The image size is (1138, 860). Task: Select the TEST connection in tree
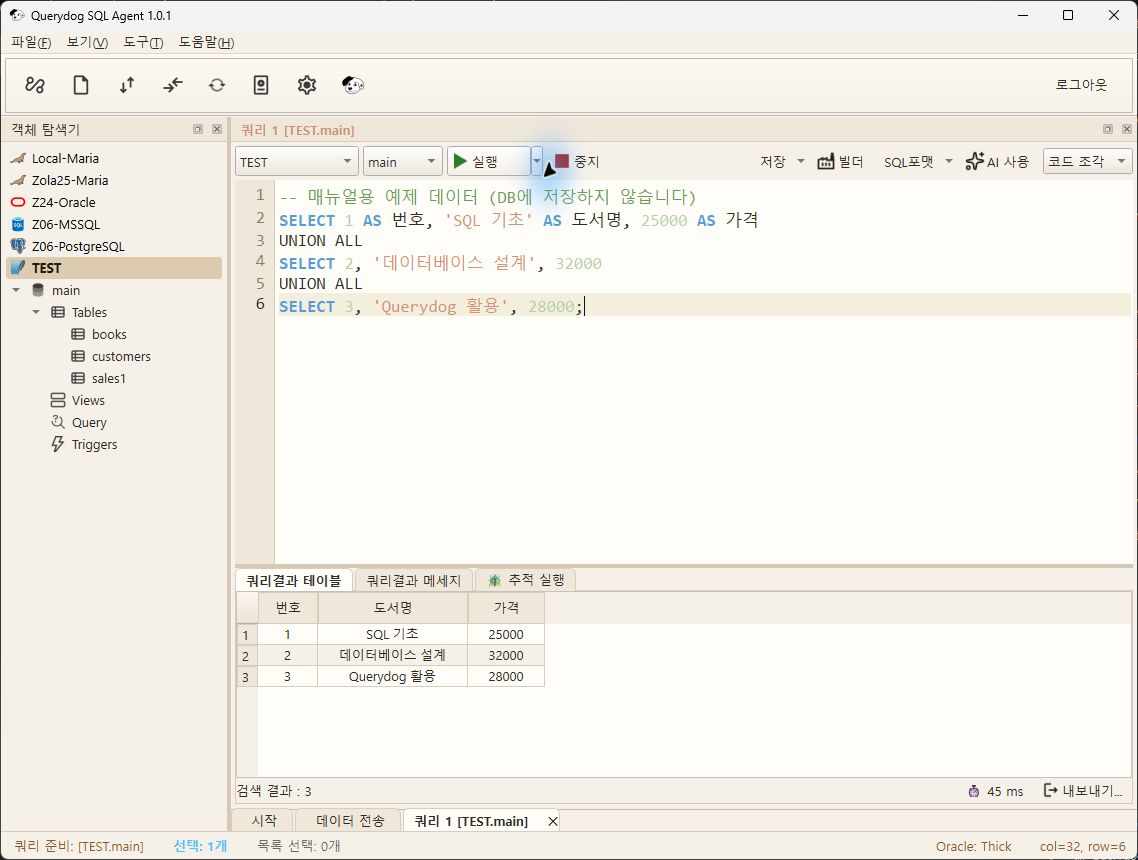tap(114, 268)
